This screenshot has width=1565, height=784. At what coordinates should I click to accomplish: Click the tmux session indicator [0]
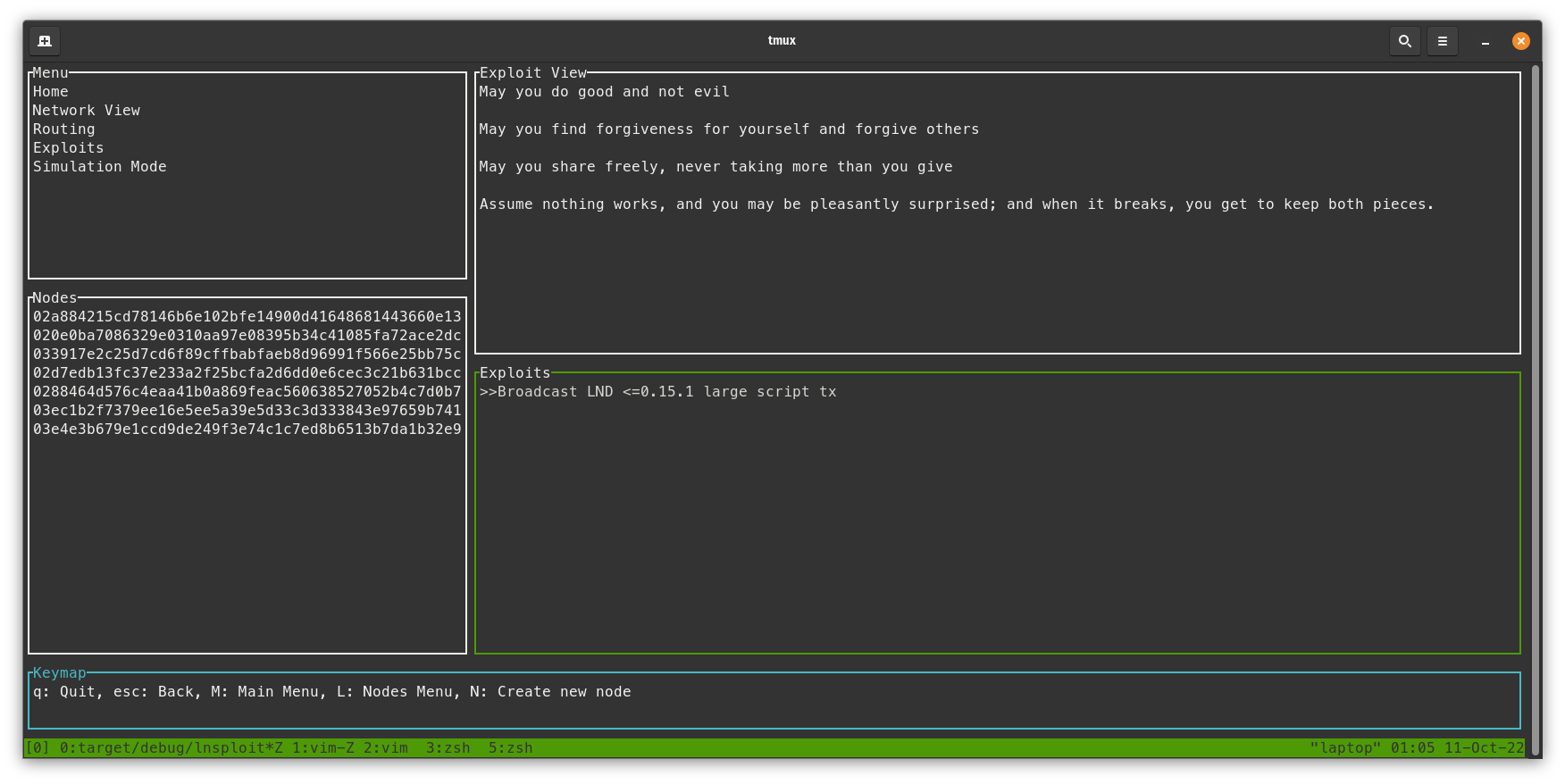(38, 748)
